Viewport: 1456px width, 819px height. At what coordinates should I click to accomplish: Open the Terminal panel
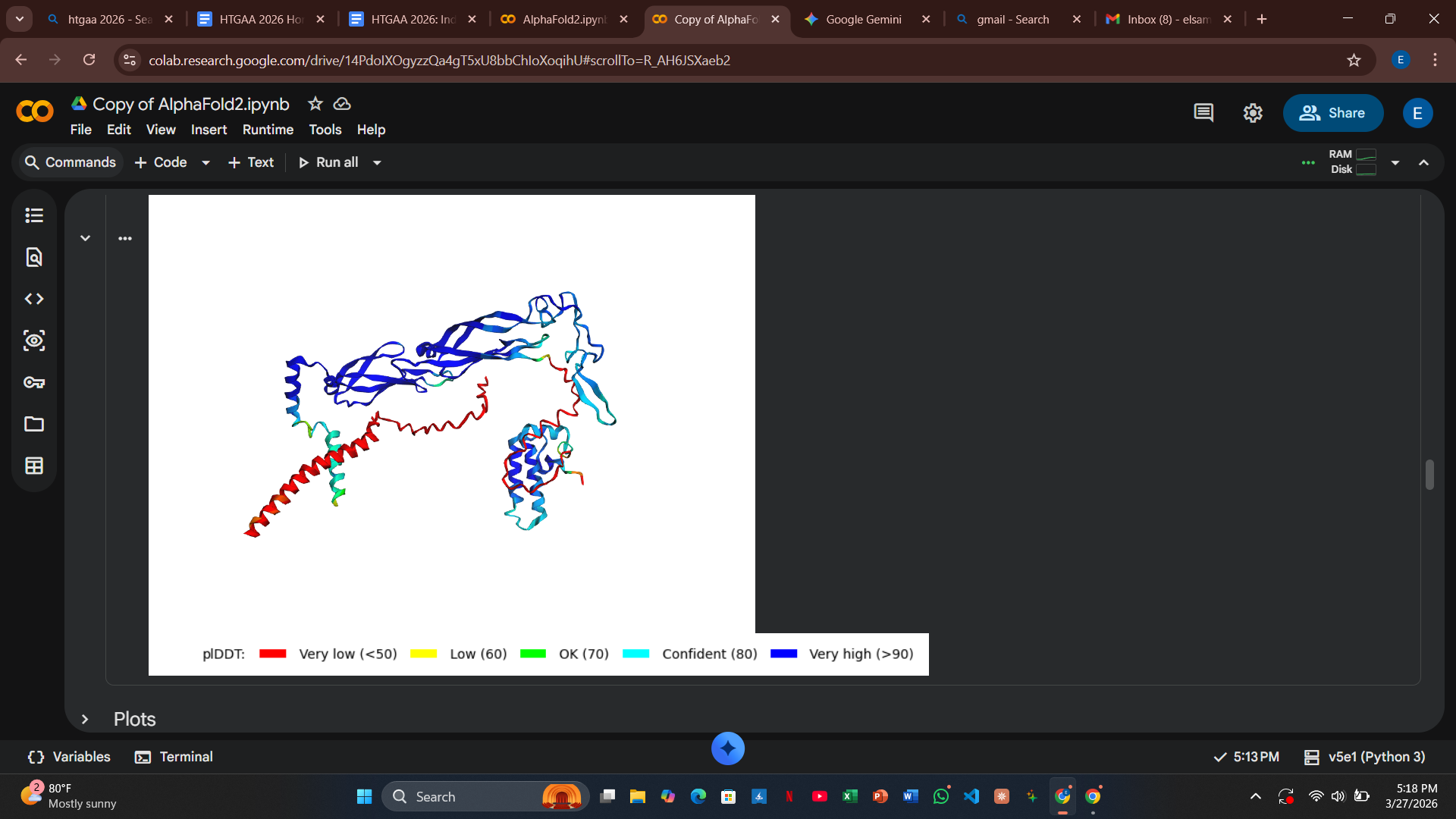pyautogui.click(x=174, y=757)
